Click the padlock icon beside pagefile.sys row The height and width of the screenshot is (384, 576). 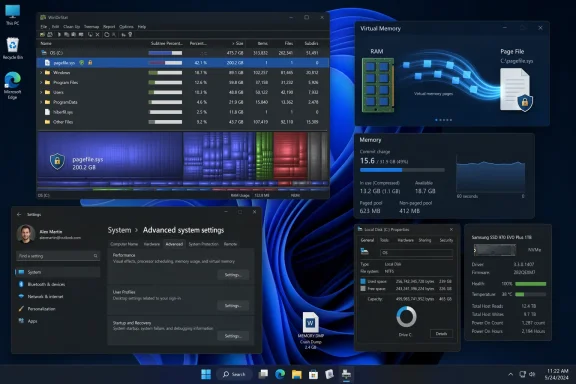[x=90, y=63]
